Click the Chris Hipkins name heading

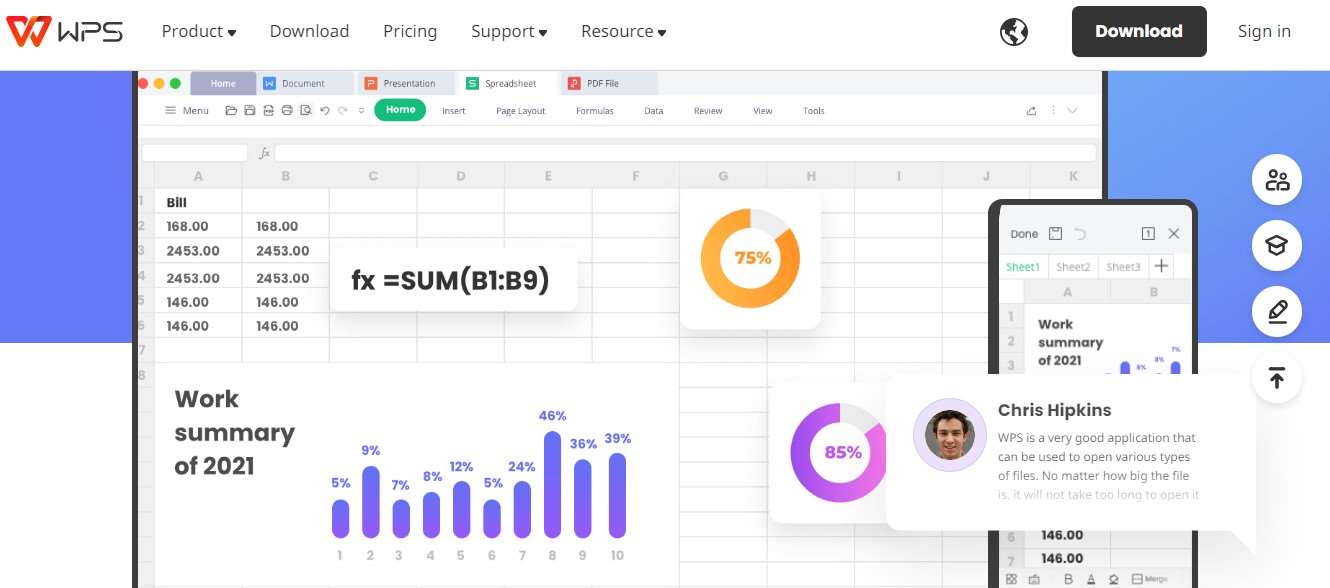[1054, 410]
